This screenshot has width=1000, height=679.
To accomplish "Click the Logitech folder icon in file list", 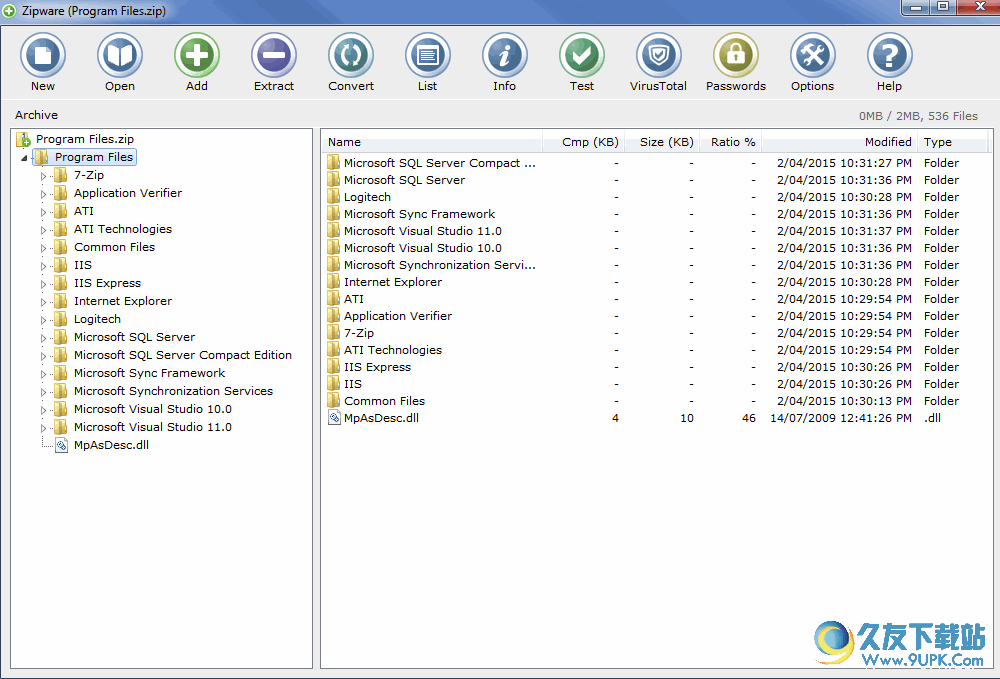I will 334,197.
